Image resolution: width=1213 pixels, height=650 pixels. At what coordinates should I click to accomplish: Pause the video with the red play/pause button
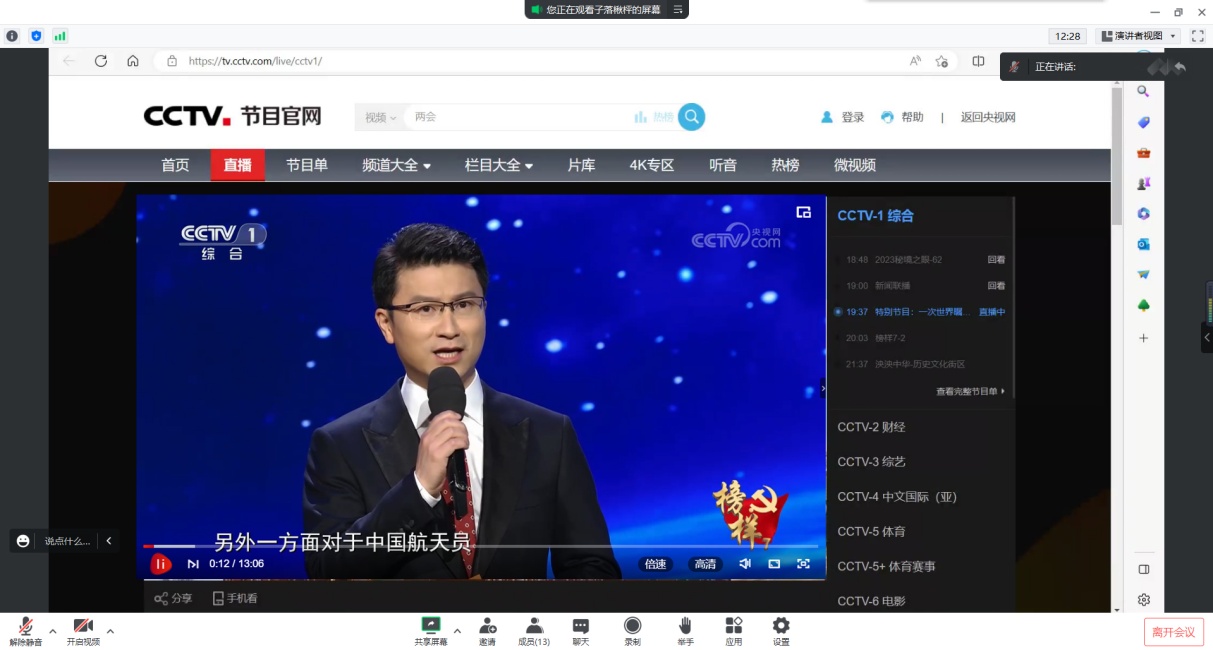(x=160, y=564)
